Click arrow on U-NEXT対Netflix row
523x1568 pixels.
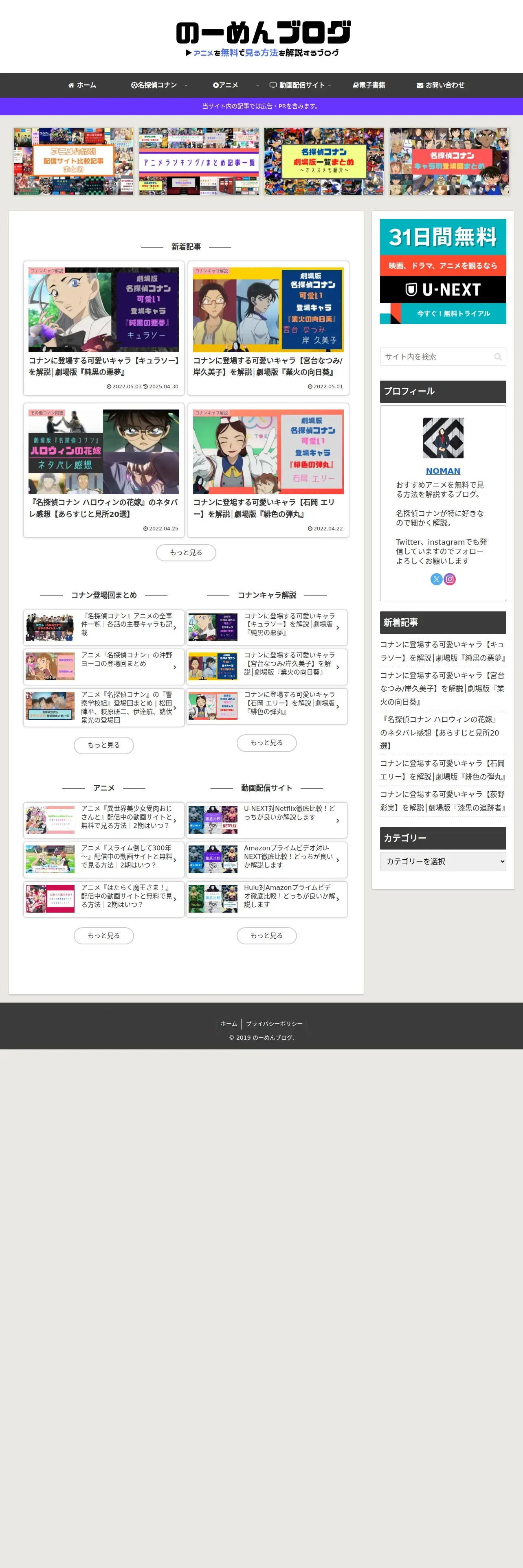pyautogui.click(x=338, y=821)
